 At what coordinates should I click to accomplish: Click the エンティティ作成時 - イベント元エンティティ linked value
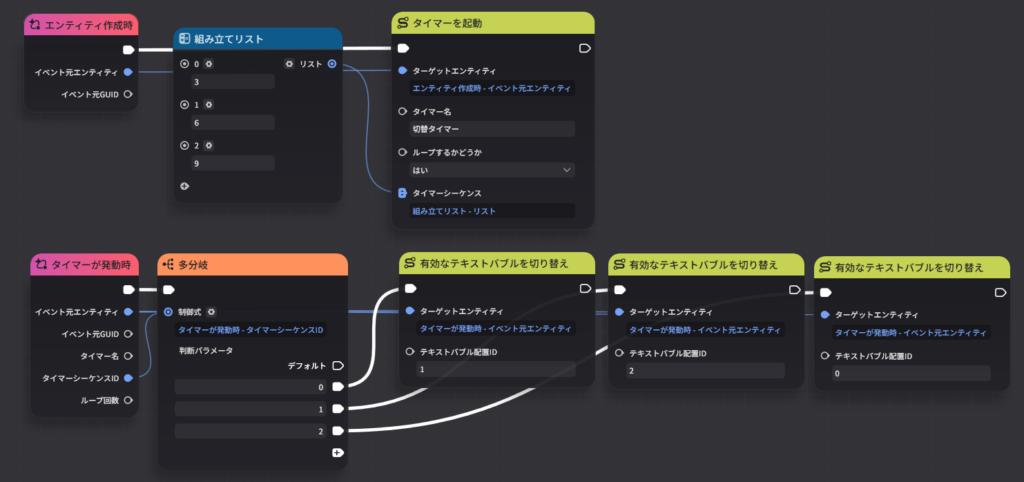point(492,88)
